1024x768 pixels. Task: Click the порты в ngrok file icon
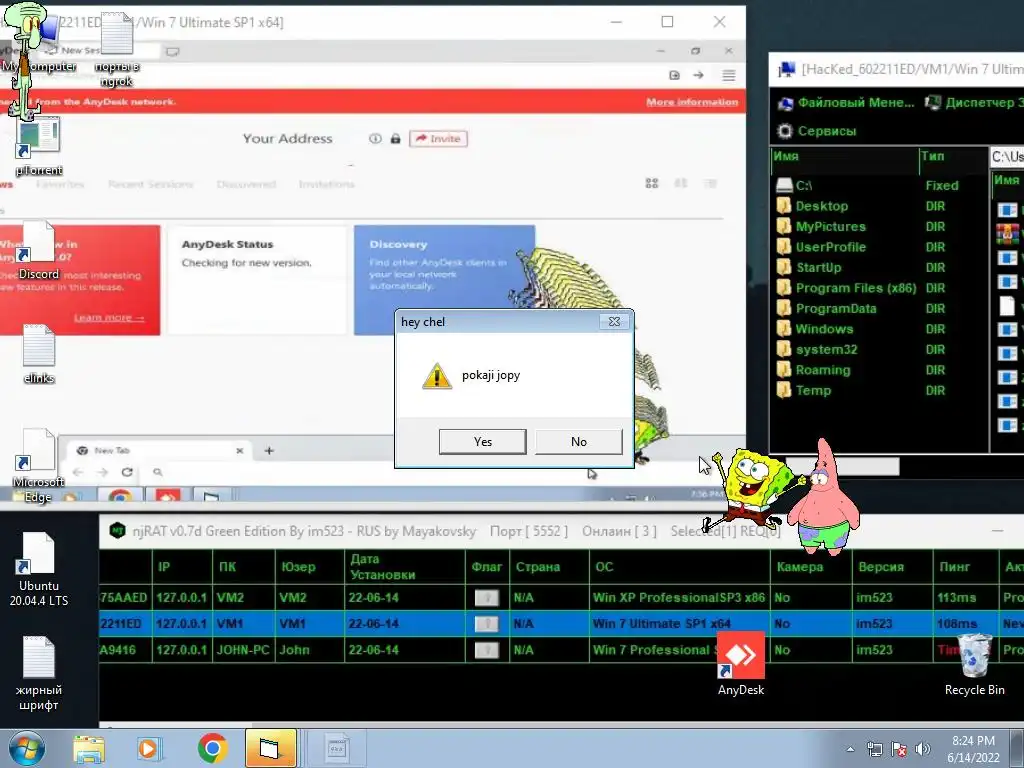117,49
